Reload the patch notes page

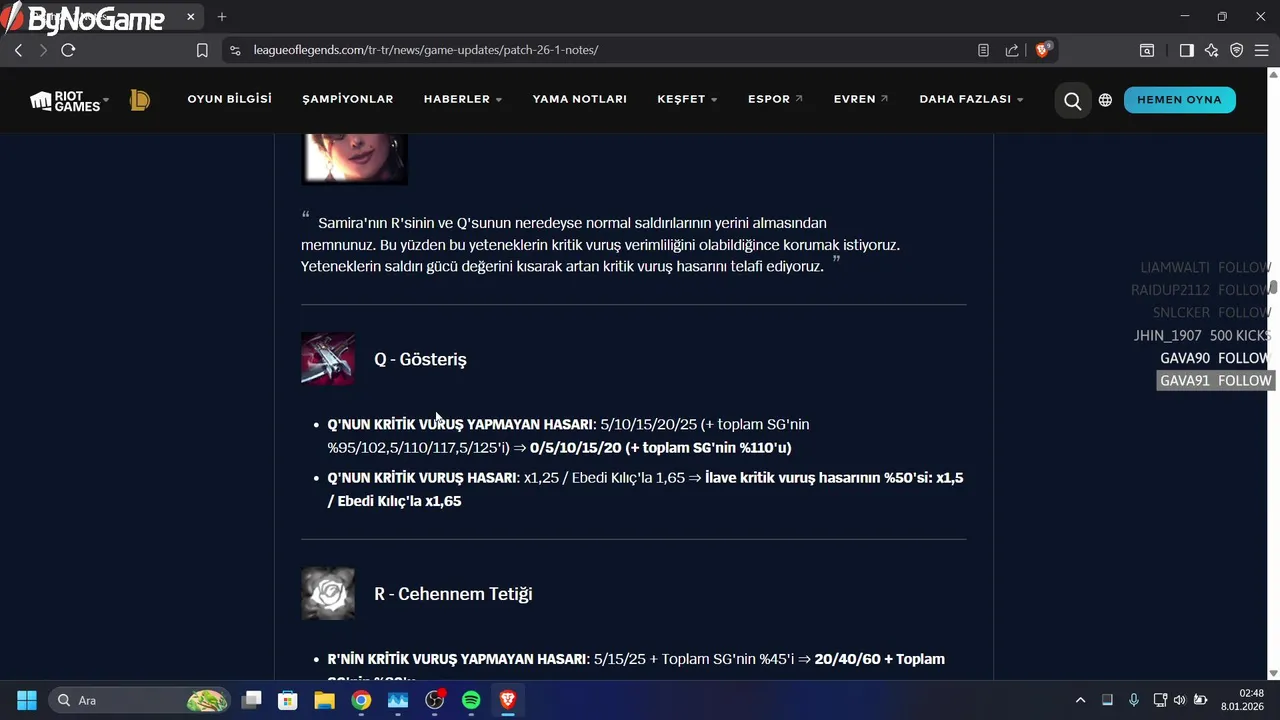point(68,50)
